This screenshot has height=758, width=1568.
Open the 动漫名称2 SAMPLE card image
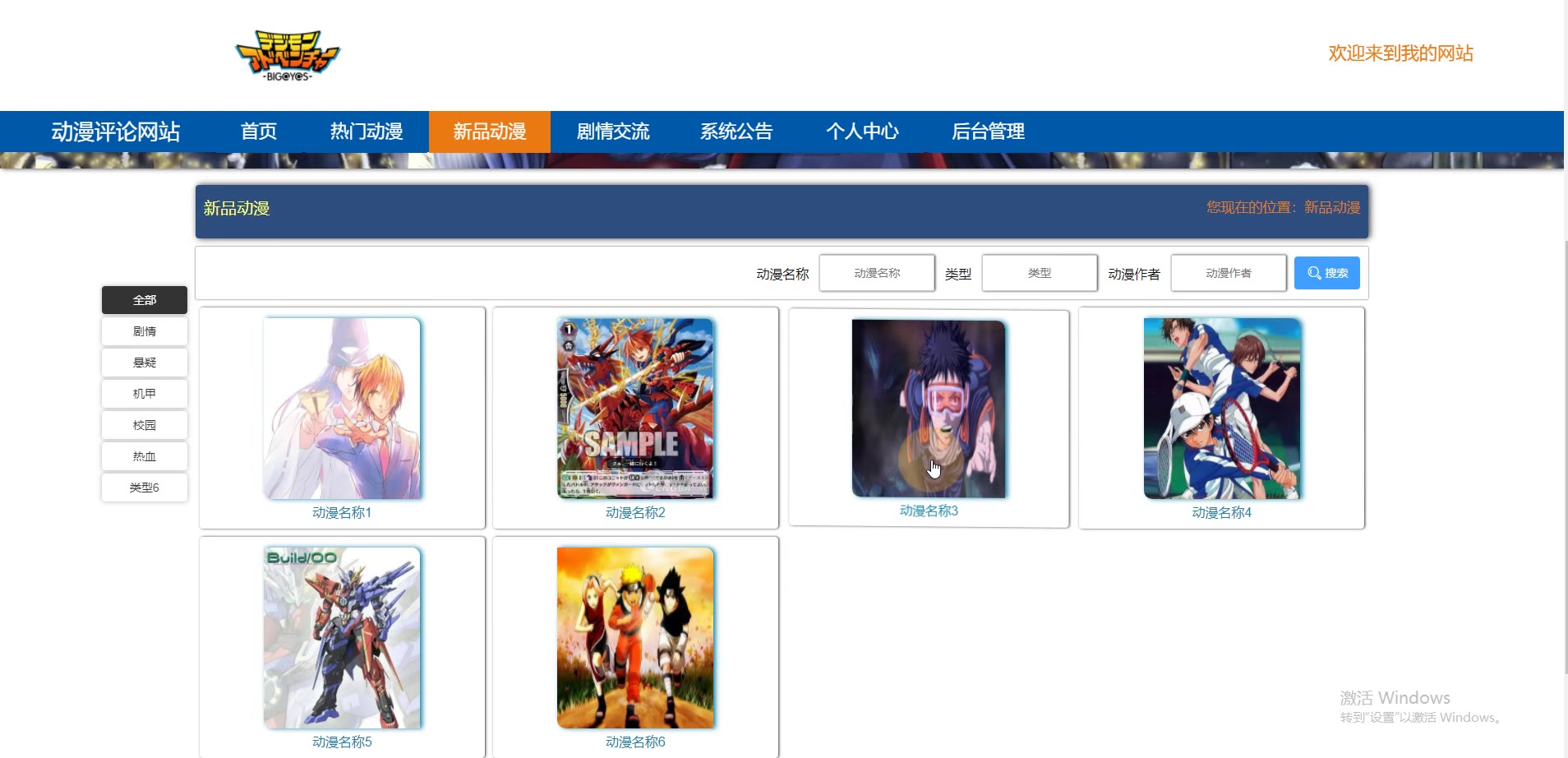[x=635, y=409]
